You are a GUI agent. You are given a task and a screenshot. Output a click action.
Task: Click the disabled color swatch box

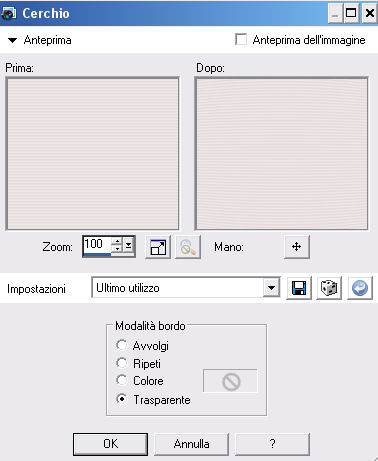pos(230,381)
